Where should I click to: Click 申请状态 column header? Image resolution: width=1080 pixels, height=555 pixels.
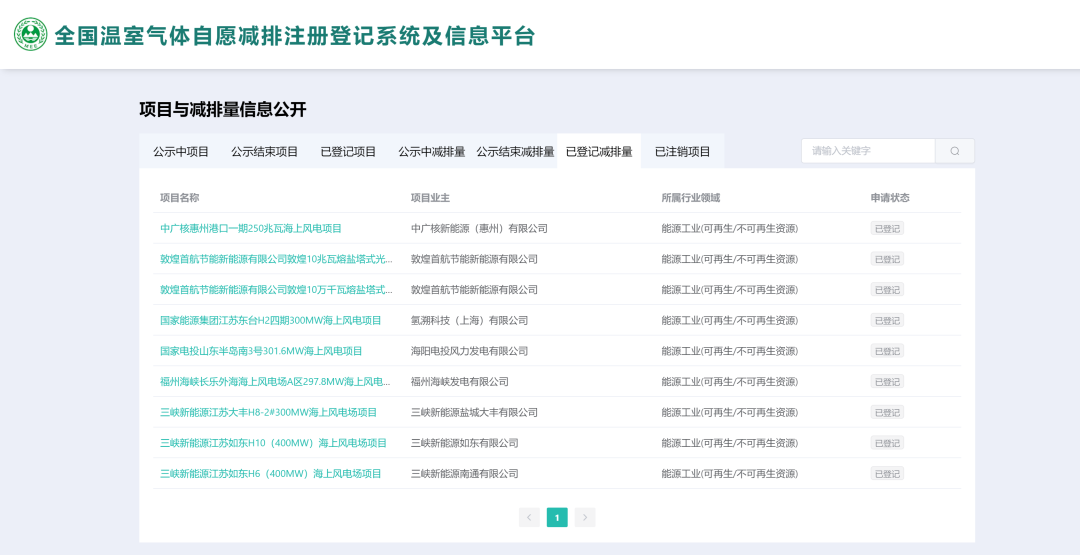890,198
